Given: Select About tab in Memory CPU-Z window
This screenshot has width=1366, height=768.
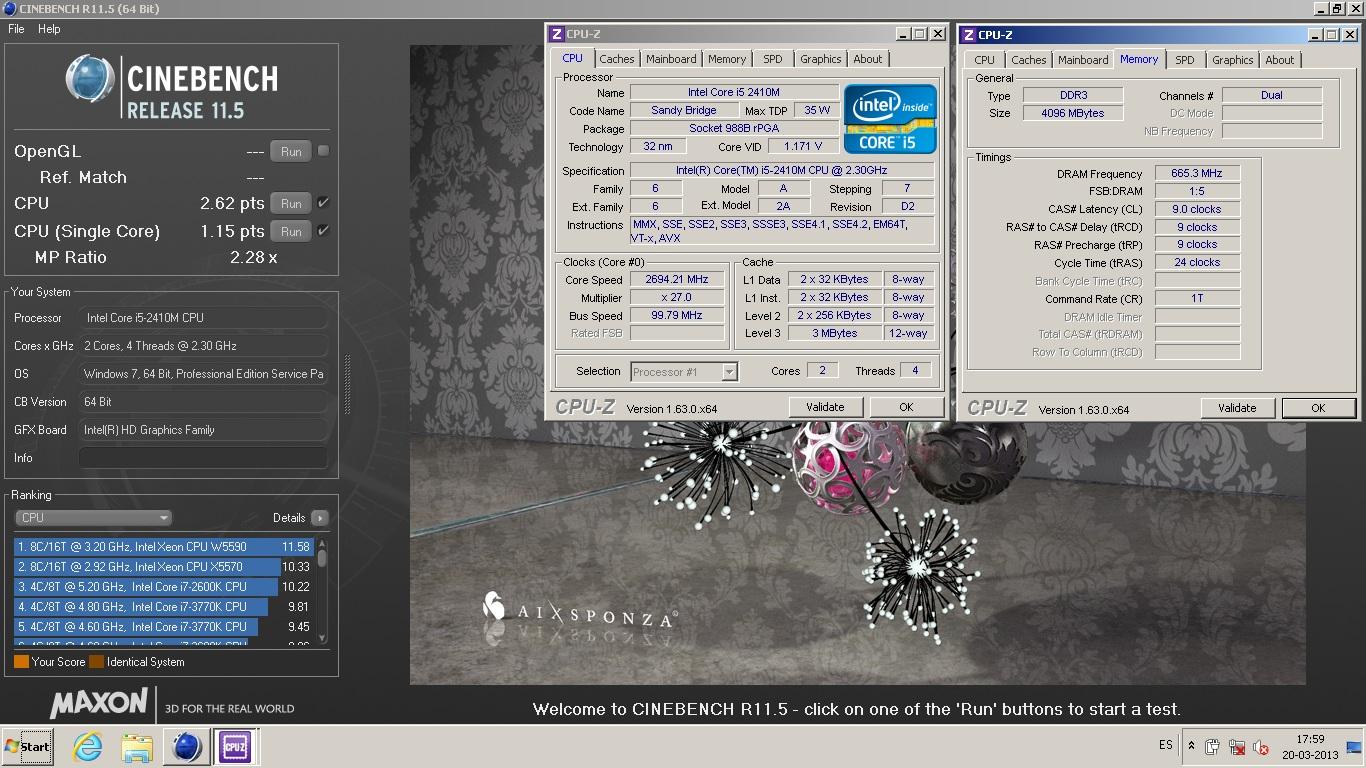Looking at the screenshot, I should [1280, 60].
